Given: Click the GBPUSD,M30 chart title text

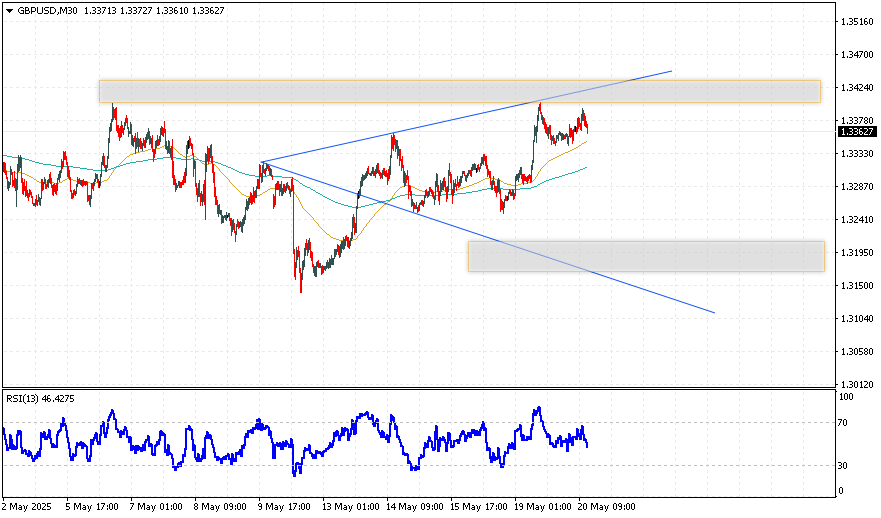Looking at the screenshot, I should pyautogui.click(x=47, y=11).
